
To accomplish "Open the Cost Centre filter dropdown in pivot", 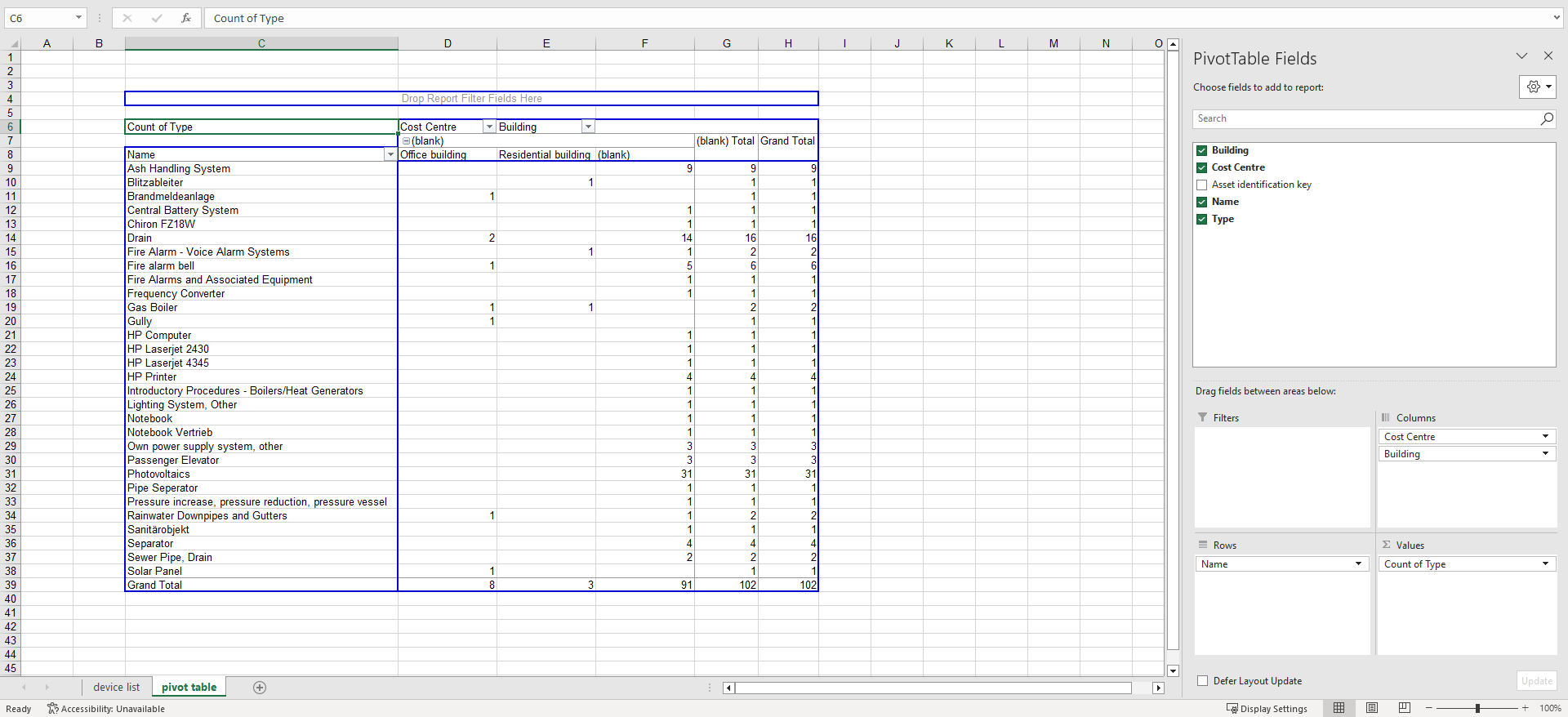I will pyautogui.click(x=489, y=127).
